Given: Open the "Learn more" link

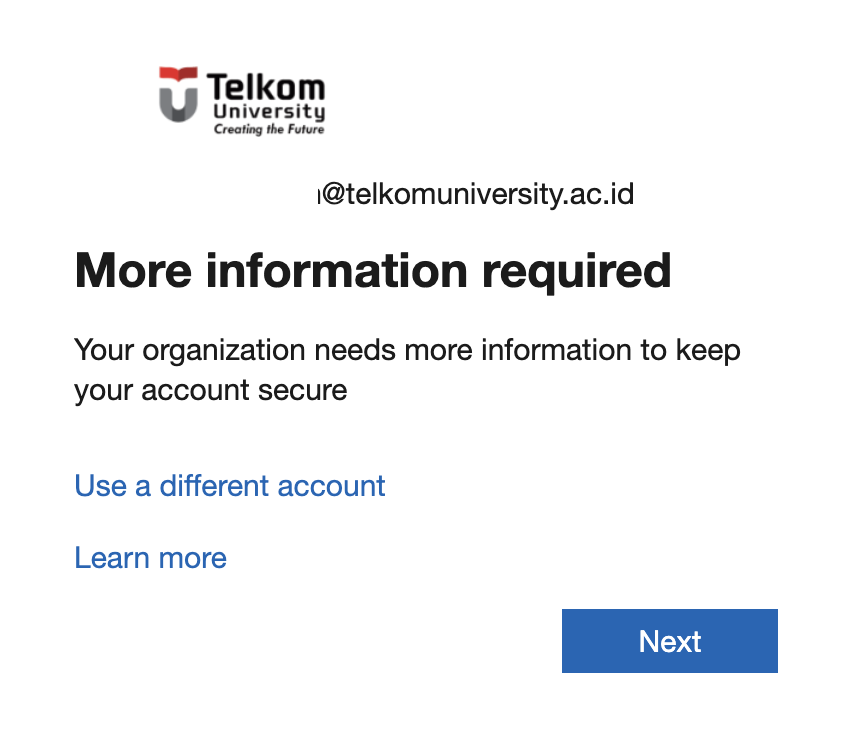Looking at the screenshot, I should pyautogui.click(x=150, y=557).
